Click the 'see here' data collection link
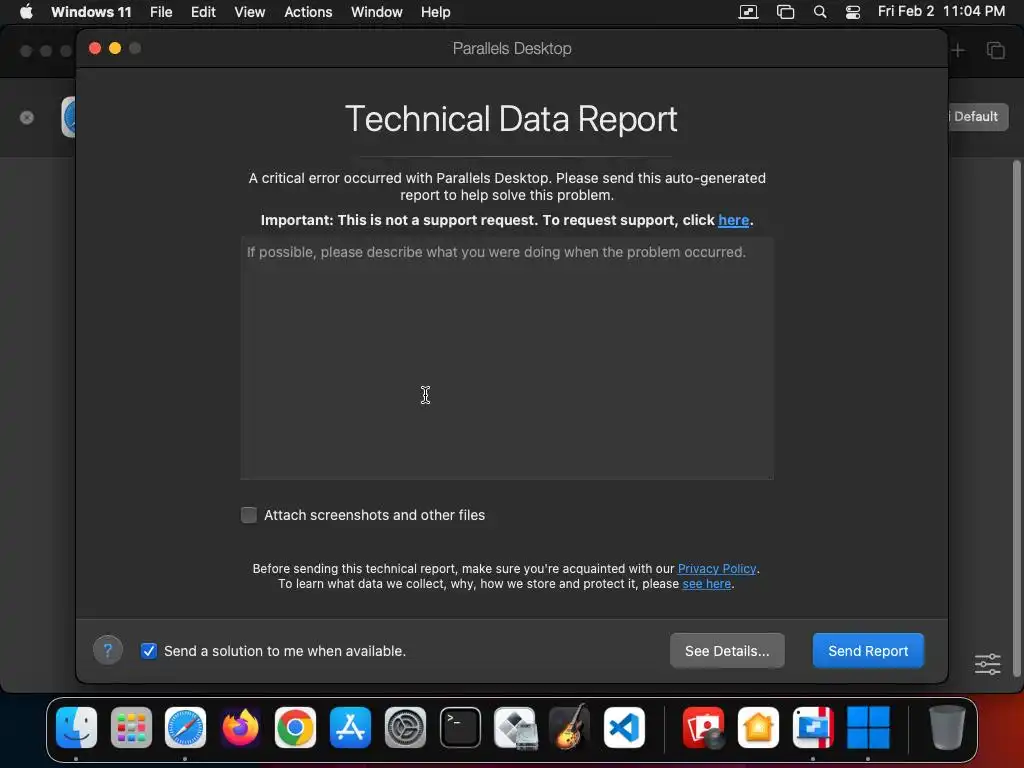The height and width of the screenshot is (768, 1024). [x=707, y=584]
